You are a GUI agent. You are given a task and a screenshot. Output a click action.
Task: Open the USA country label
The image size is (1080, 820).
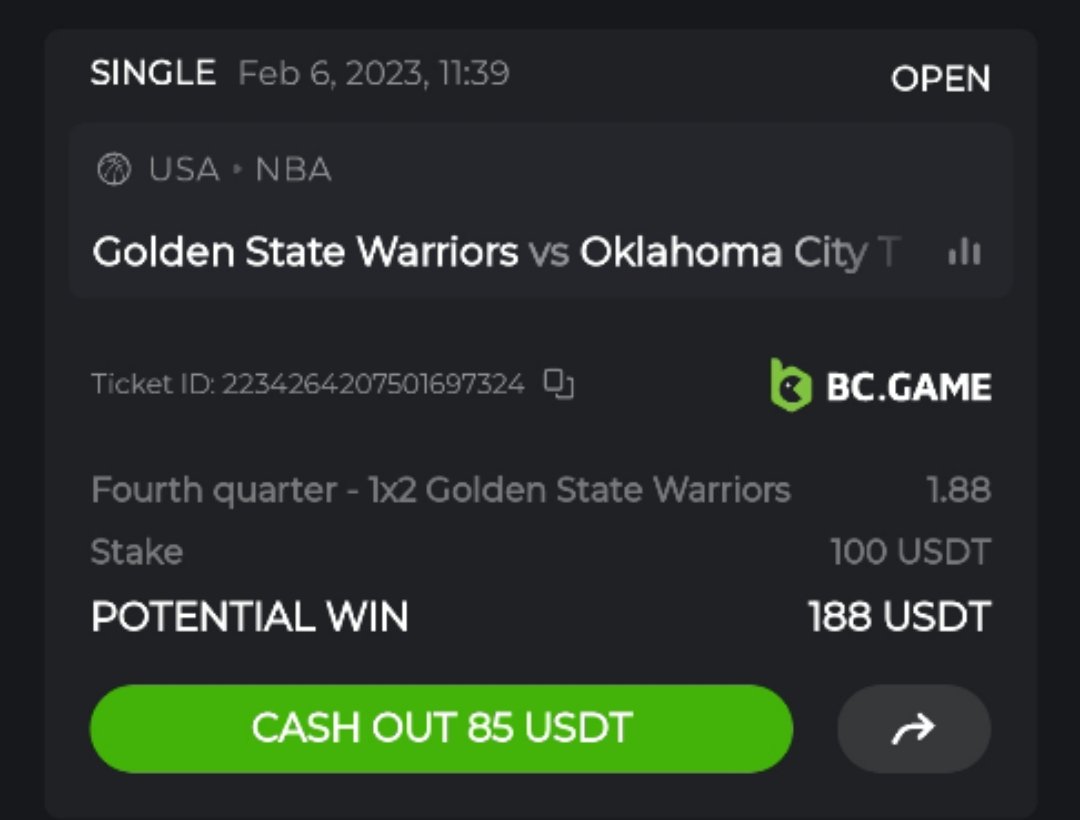(x=184, y=170)
